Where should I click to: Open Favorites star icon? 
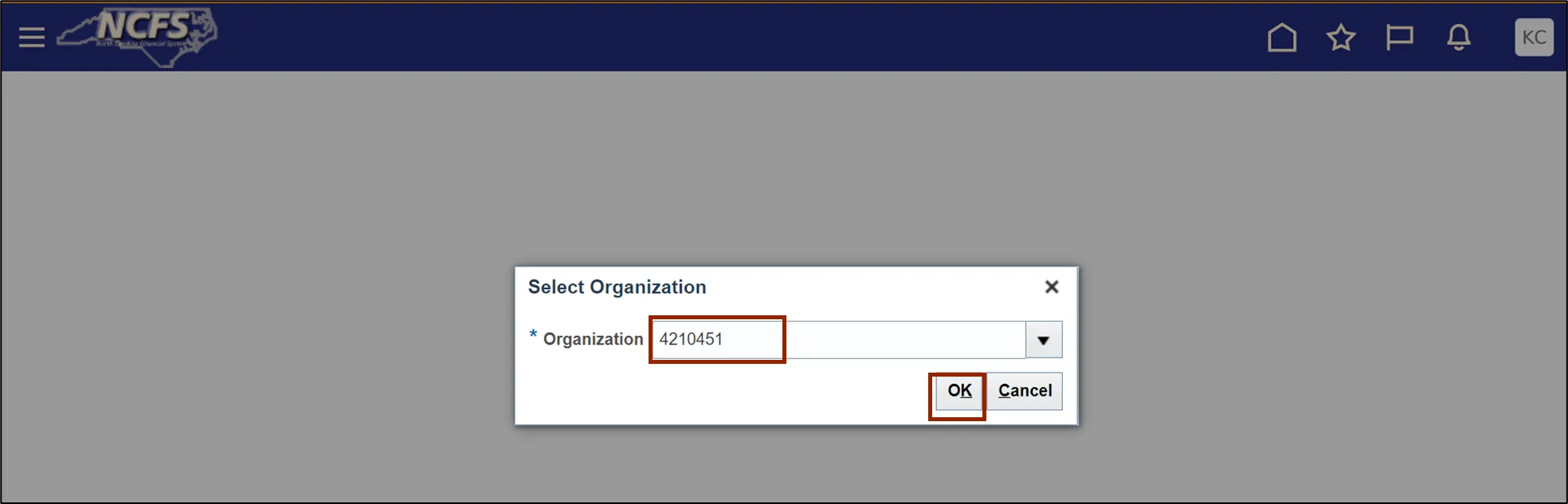pos(1341,37)
